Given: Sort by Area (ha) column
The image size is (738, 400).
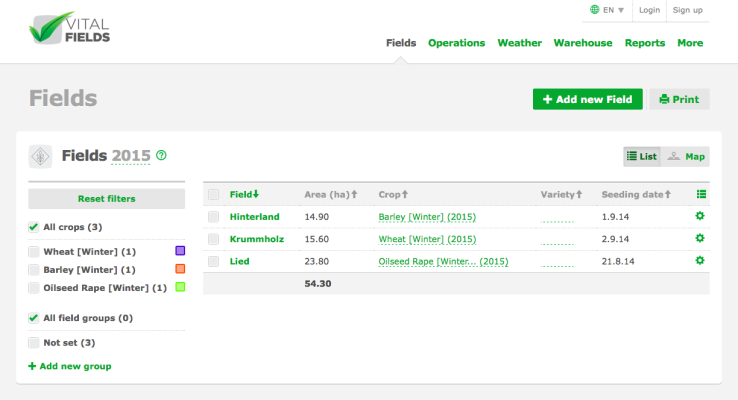Looking at the screenshot, I should [331, 194].
